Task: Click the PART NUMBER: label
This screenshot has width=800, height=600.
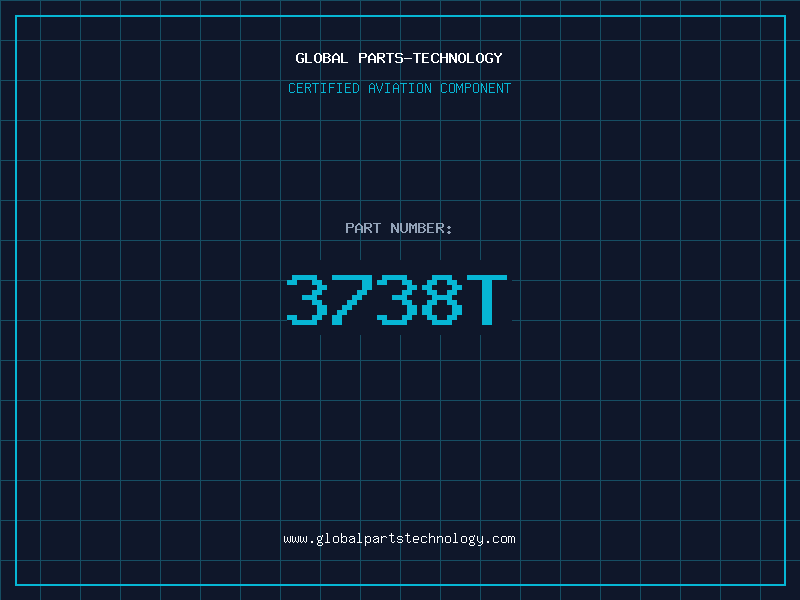Action: pos(399,228)
